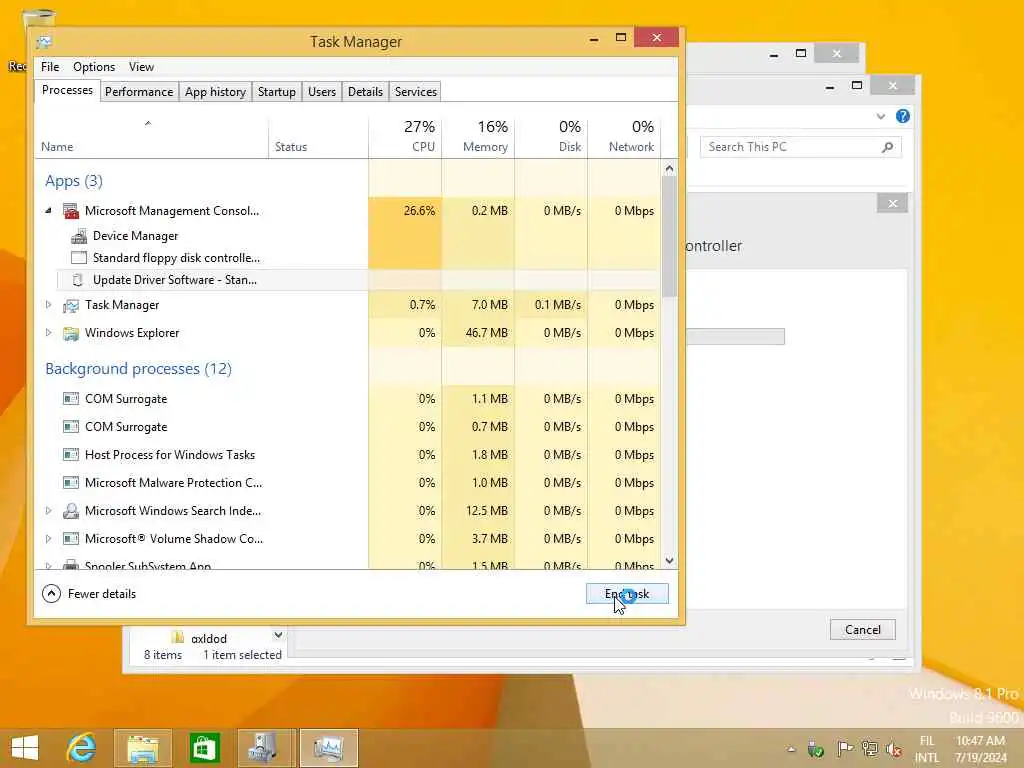Screen dimensions: 1024x768
Task: Click the Task Manager process icon
Action: coord(71,305)
